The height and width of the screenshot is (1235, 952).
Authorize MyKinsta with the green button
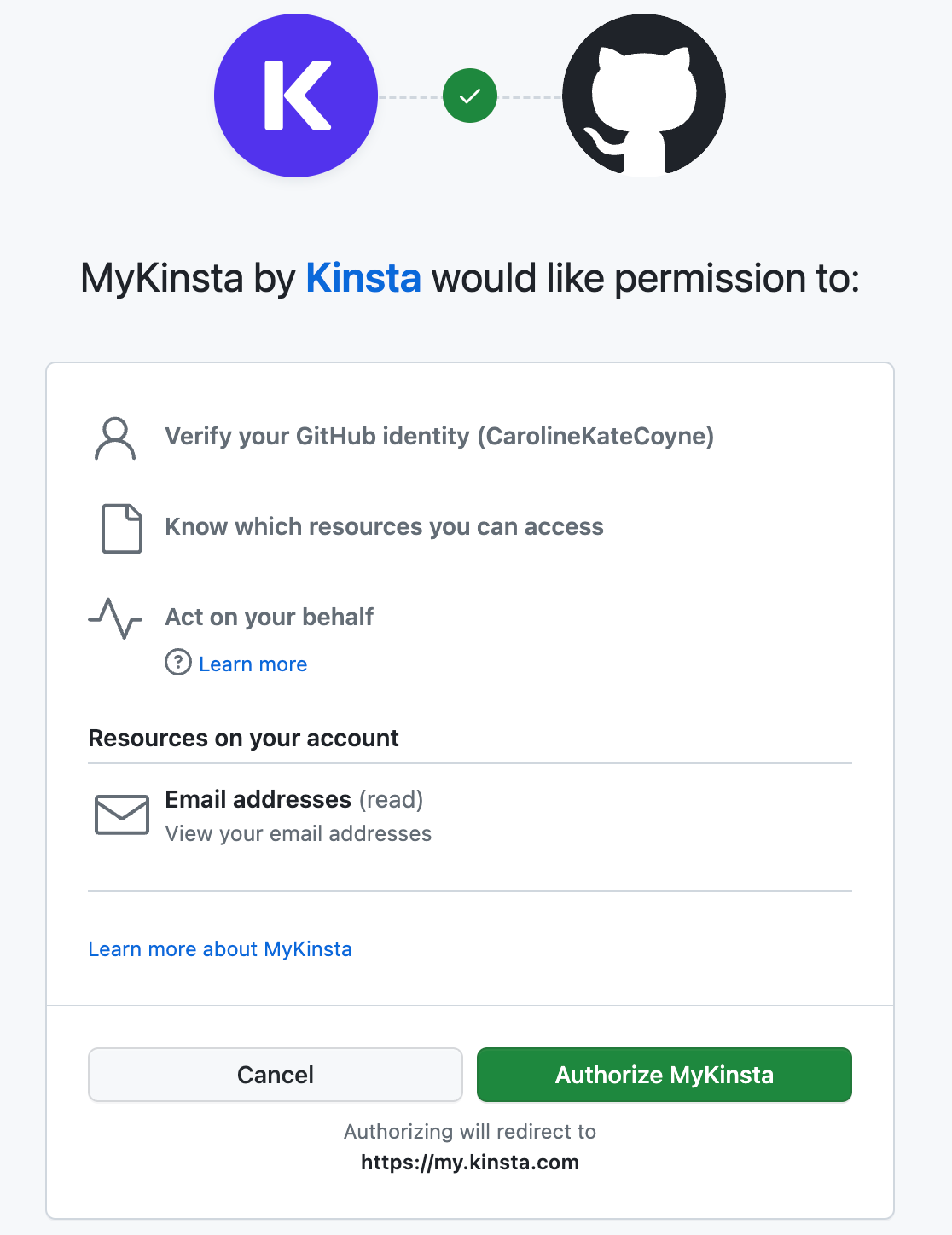(x=665, y=1075)
